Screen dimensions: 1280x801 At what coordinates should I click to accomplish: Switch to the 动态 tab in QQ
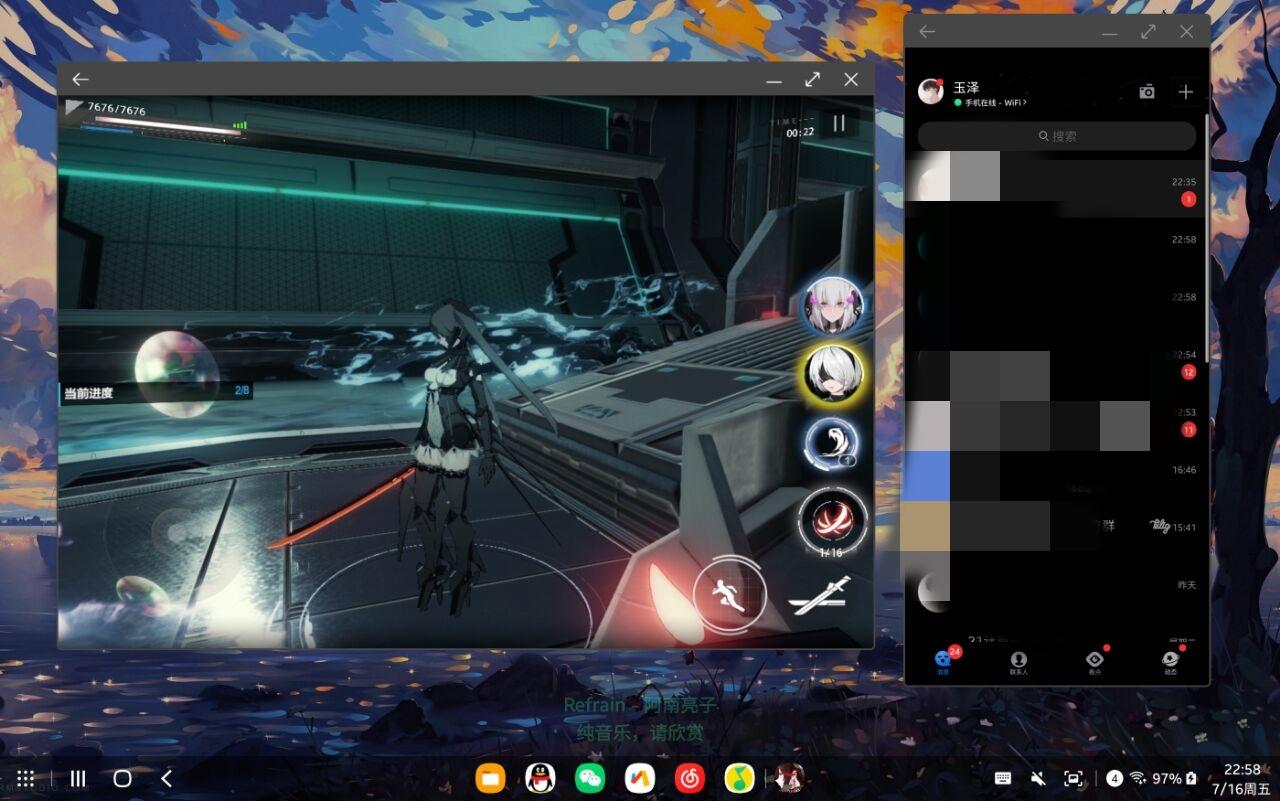click(x=1171, y=663)
